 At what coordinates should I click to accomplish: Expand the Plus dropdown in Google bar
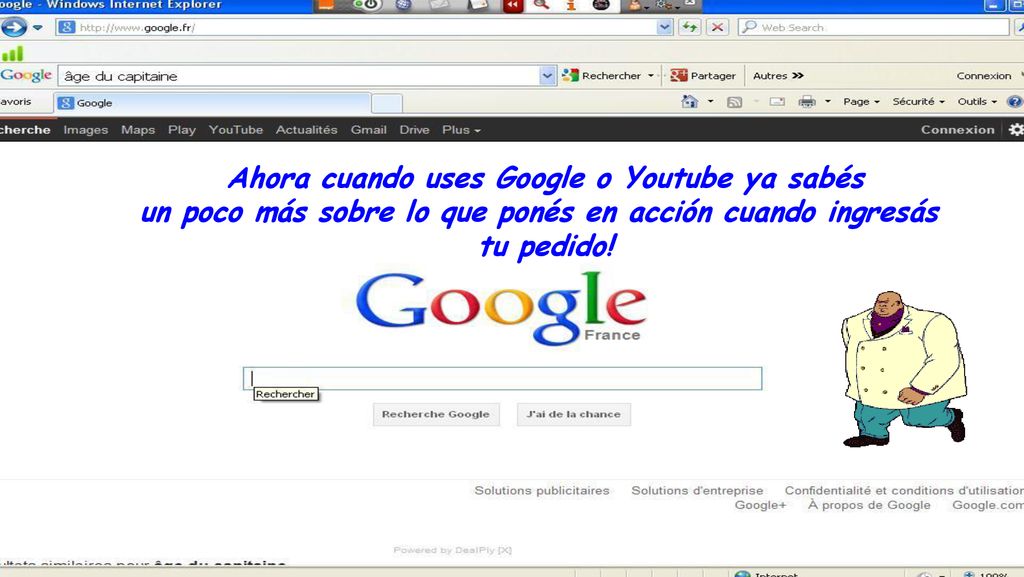pyautogui.click(x=461, y=130)
